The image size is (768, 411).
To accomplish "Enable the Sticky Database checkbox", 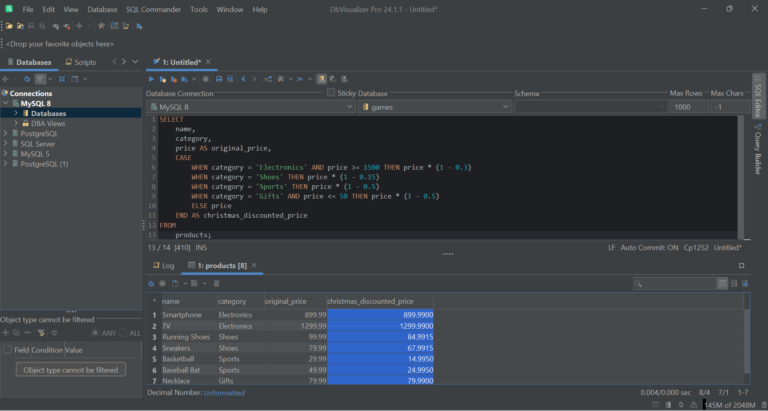I will [x=331, y=92].
